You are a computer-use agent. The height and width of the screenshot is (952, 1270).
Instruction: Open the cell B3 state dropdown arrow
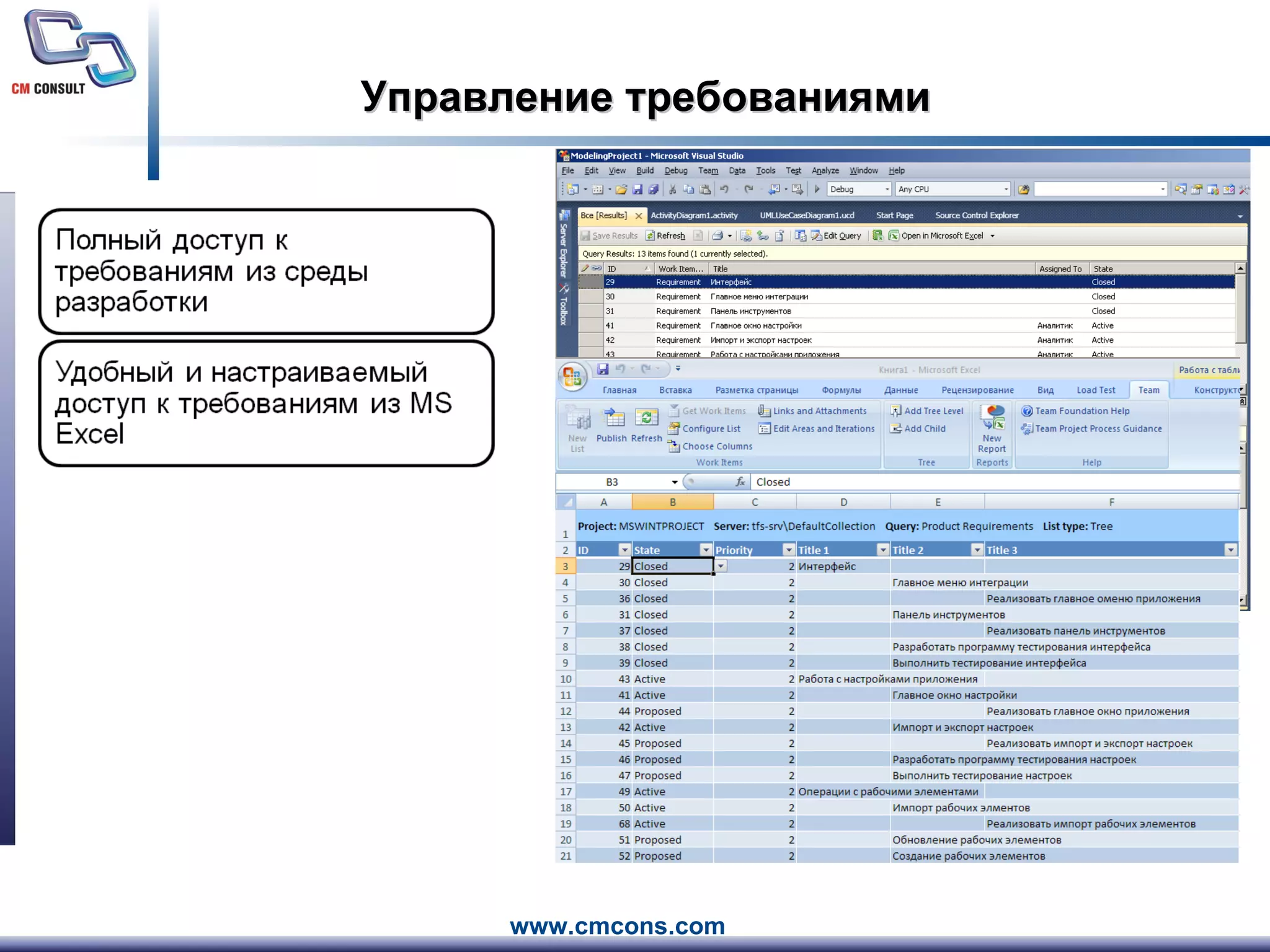721,566
